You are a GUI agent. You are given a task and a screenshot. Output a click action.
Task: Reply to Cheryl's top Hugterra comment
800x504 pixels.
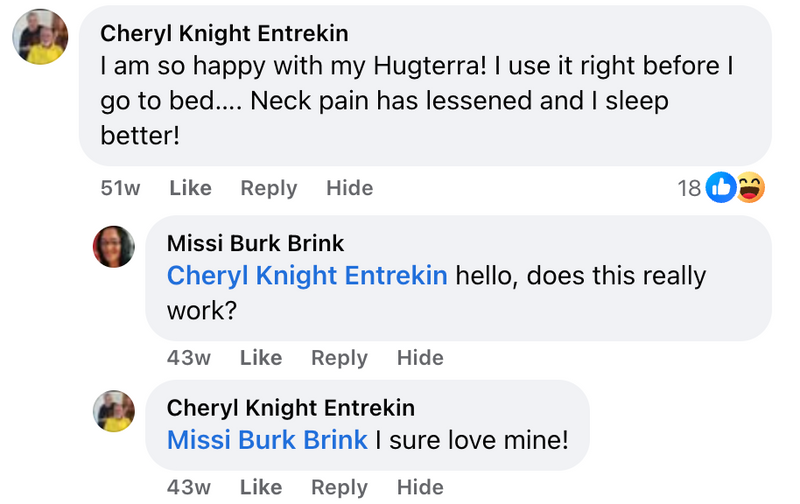click(269, 188)
